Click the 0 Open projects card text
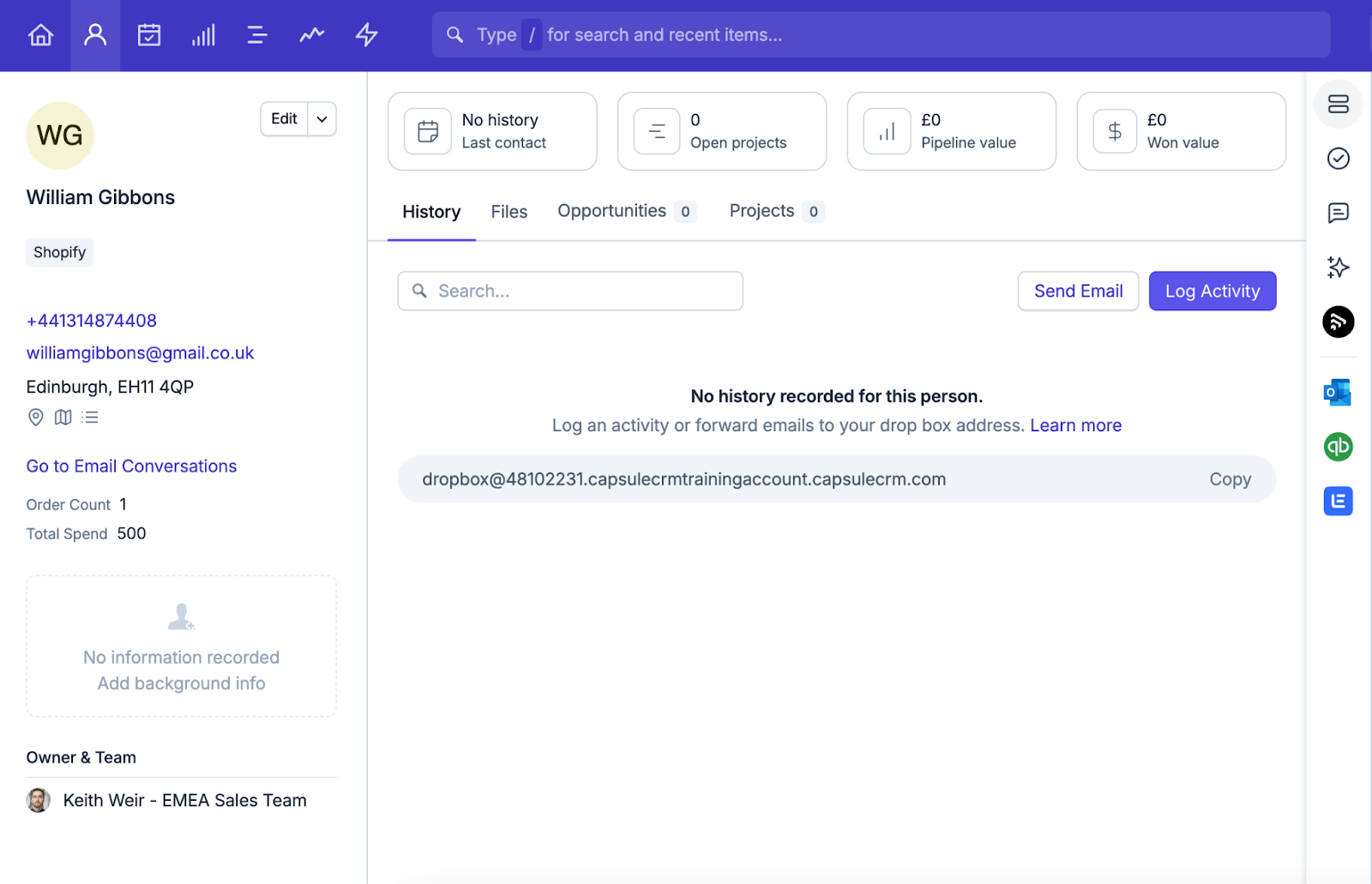 click(x=738, y=131)
